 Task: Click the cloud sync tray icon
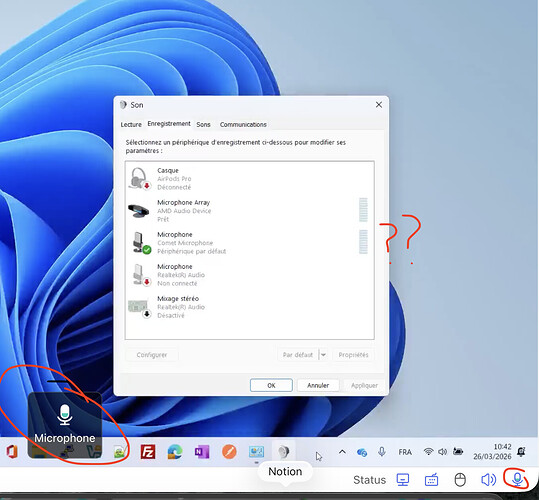(x=362, y=452)
